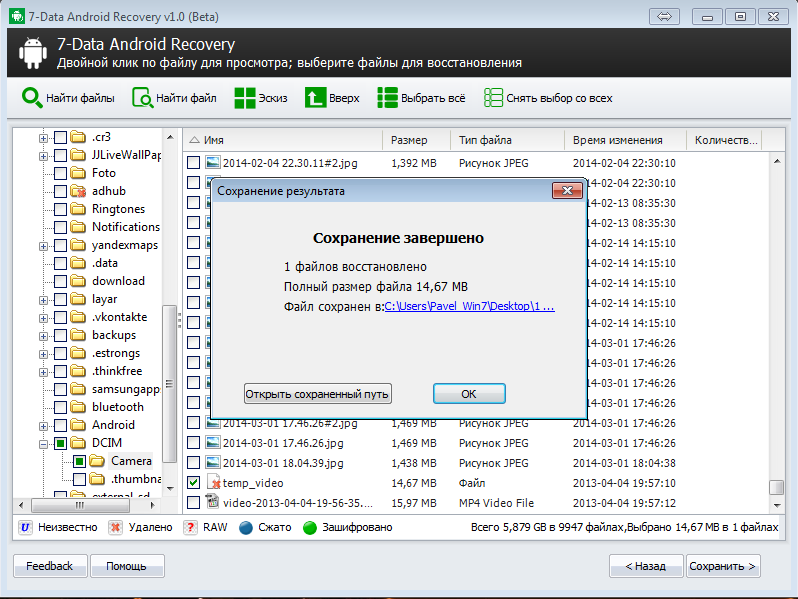
Task: Click OK in the save result dialog
Action: click(x=469, y=394)
